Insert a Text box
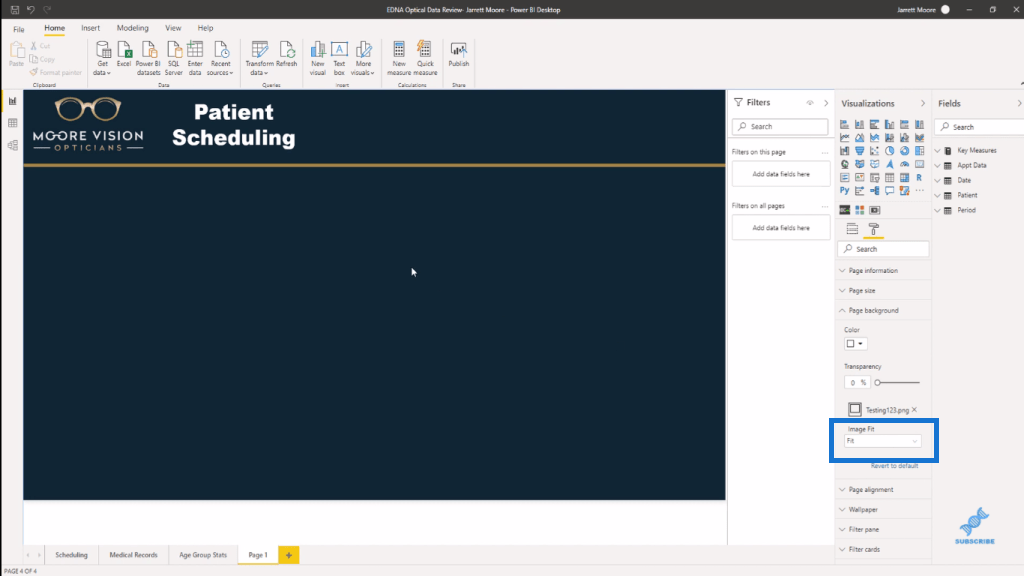Screen dimensions: 1024x576 (x=339, y=58)
